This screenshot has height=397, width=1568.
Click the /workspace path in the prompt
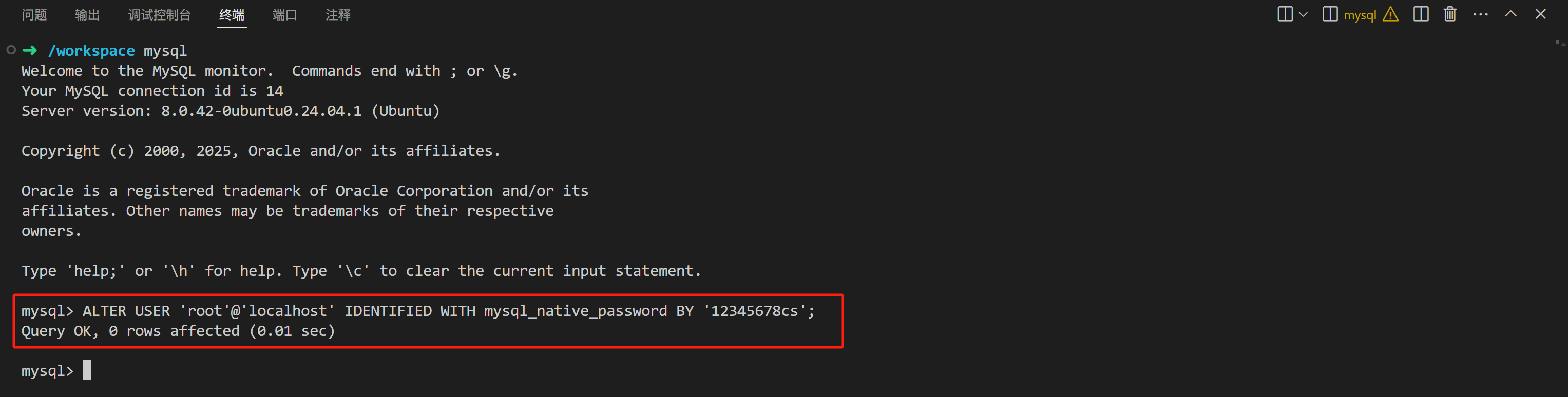pyautogui.click(x=91, y=50)
